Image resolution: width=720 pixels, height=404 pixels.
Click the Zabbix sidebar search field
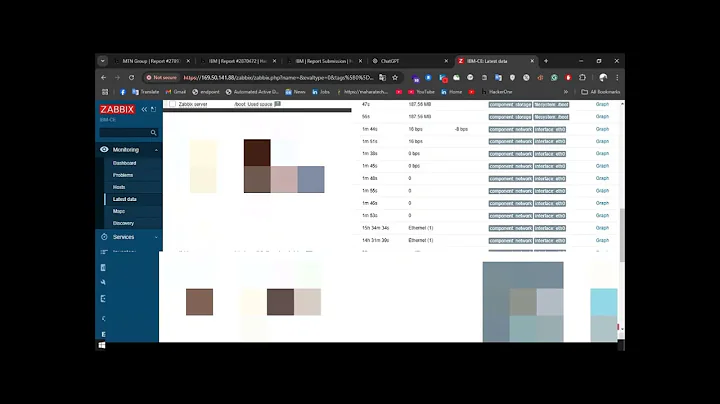tap(129, 133)
